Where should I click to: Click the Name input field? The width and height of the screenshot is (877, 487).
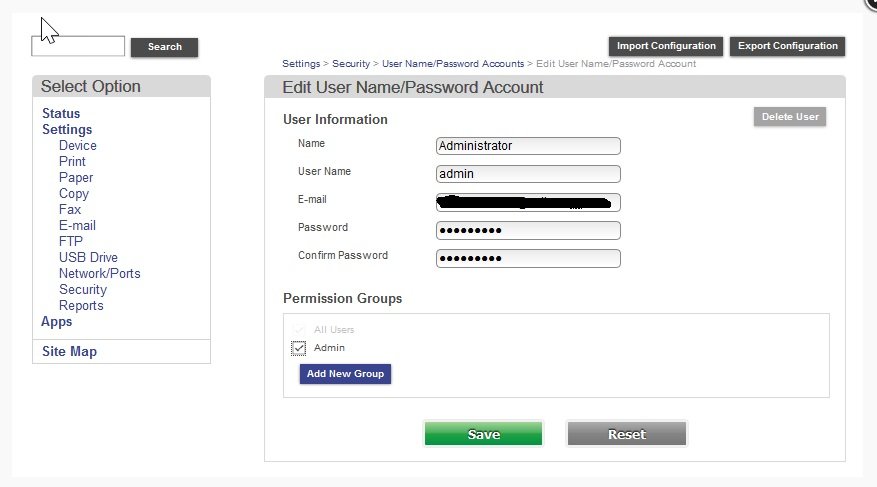[x=528, y=146]
